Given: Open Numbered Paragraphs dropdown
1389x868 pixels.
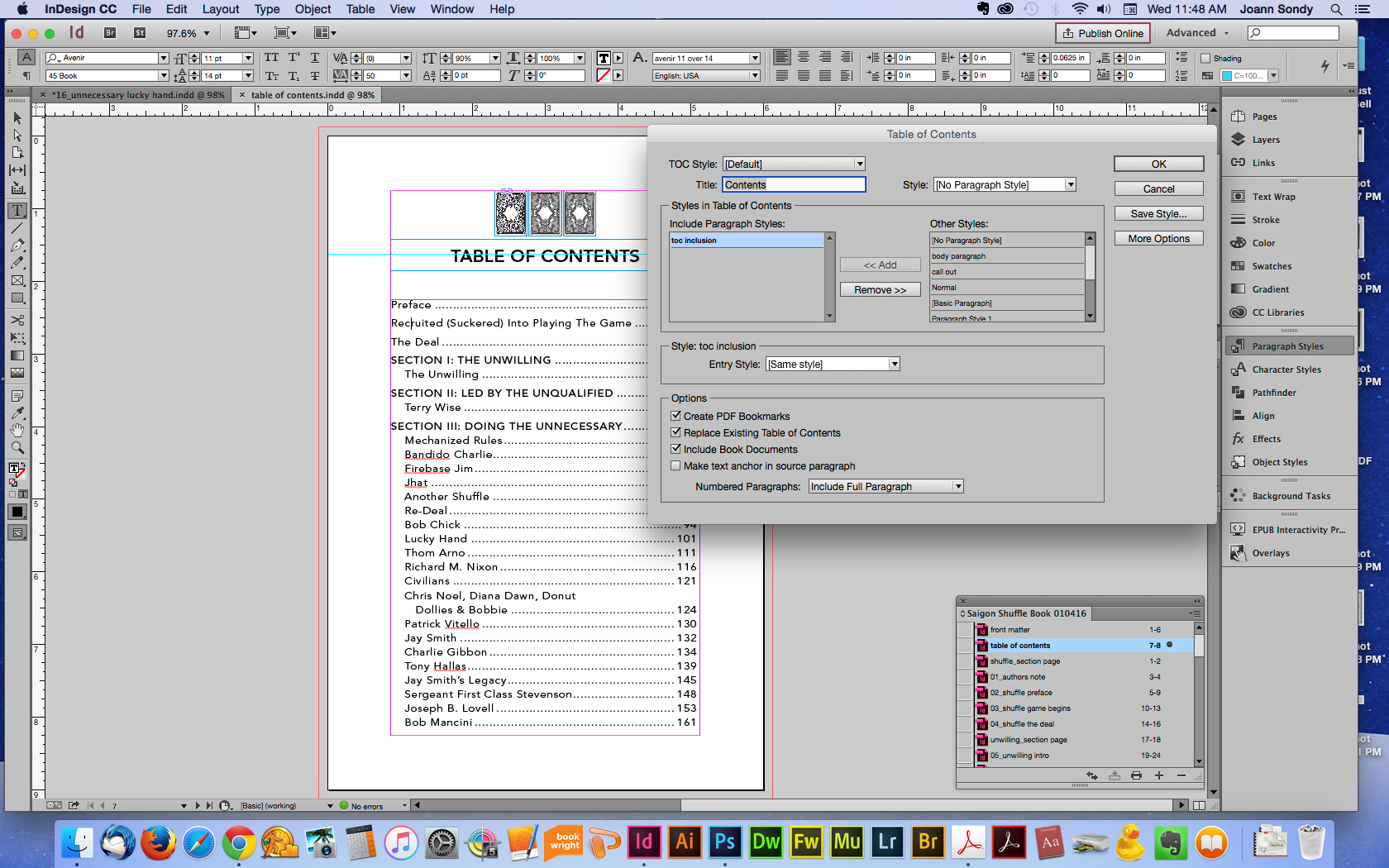Looking at the screenshot, I should [885, 486].
